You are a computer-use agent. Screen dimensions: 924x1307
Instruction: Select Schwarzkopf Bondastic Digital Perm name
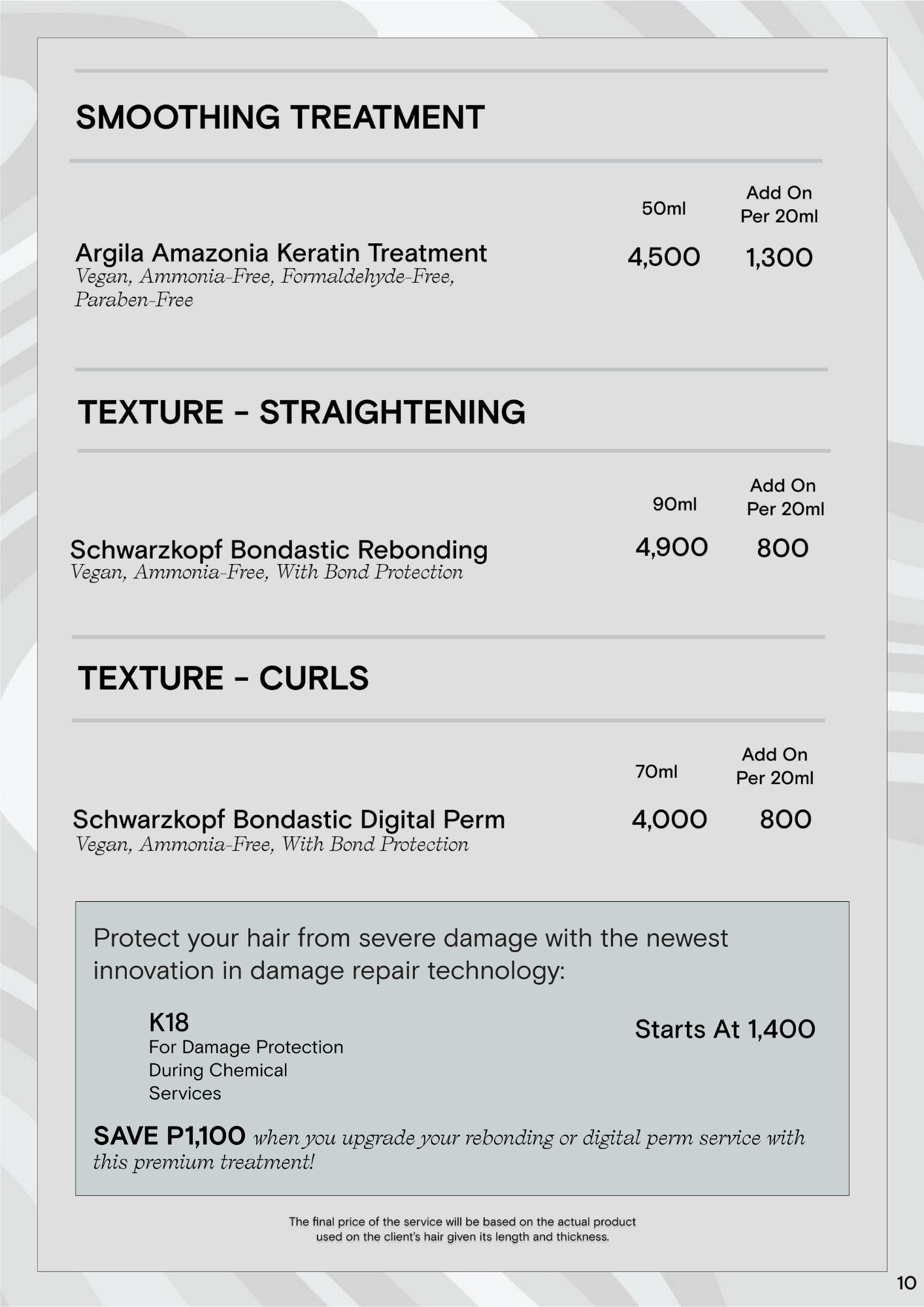point(289,819)
